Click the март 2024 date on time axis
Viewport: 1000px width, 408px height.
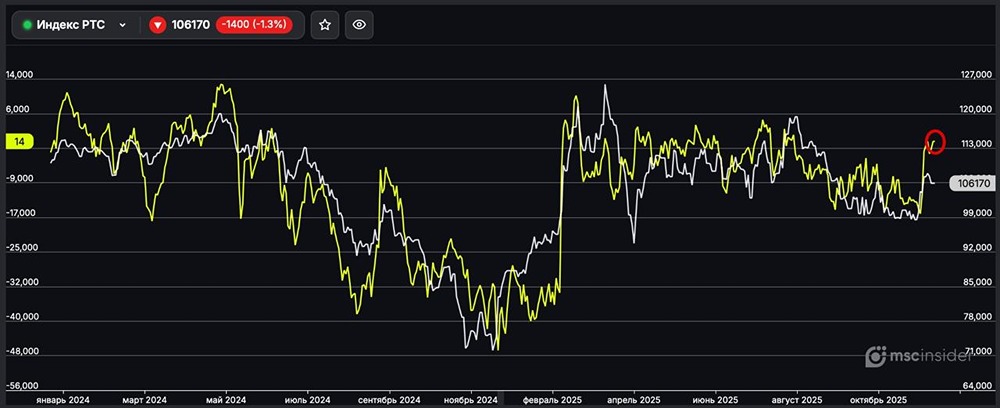(144, 400)
